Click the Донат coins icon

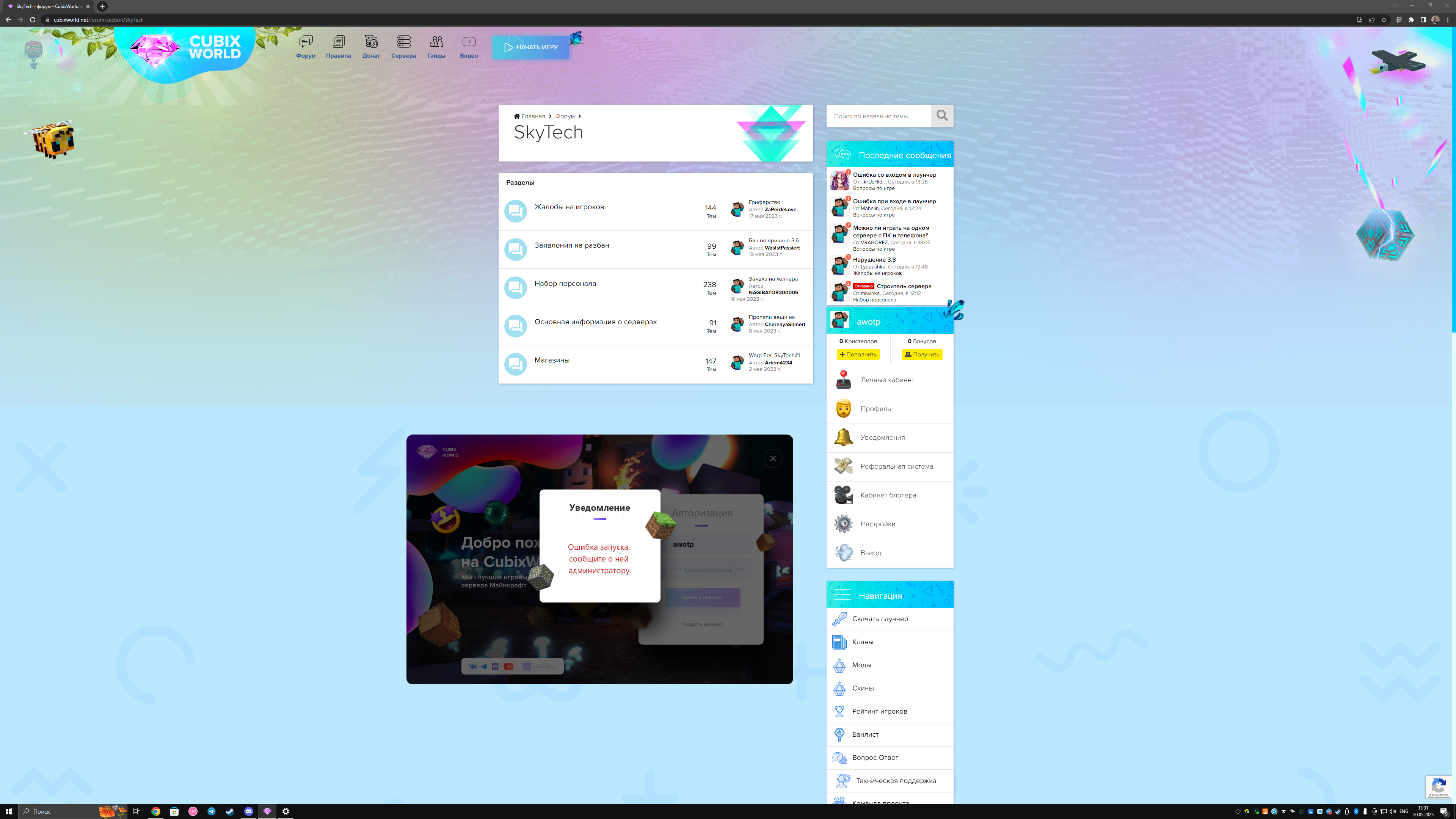coord(371,42)
